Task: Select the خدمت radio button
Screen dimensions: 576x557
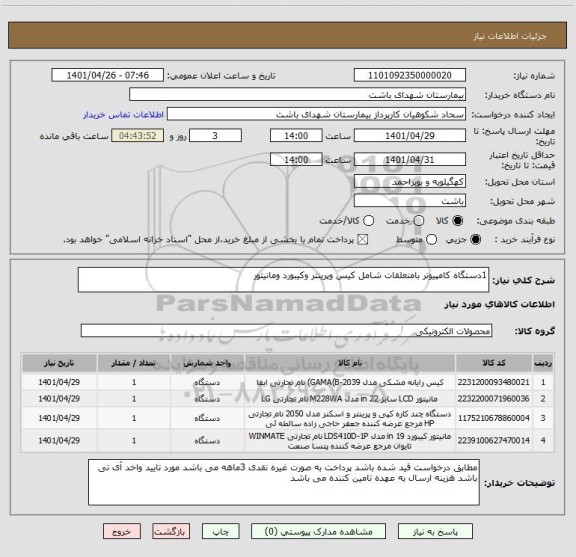Action: coord(418,220)
